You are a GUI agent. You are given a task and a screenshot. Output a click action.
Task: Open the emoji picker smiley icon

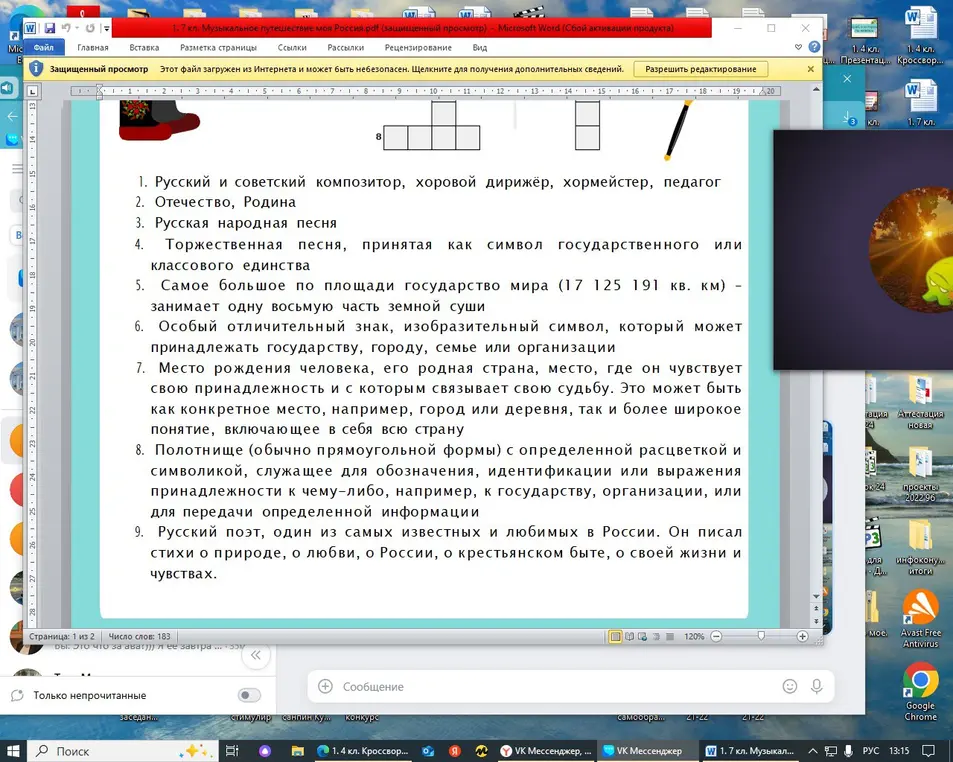(789, 687)
